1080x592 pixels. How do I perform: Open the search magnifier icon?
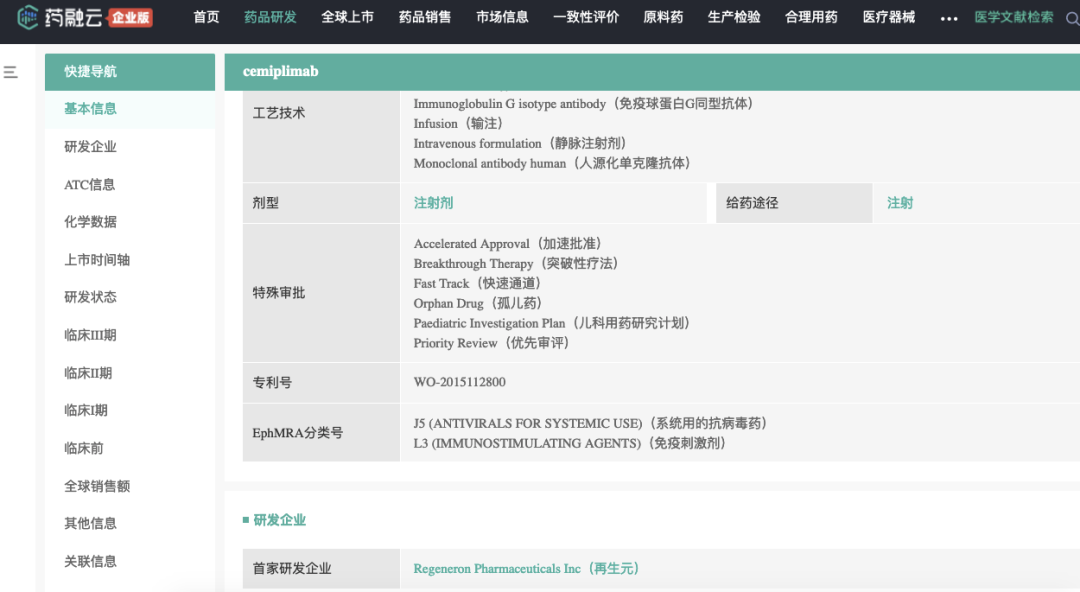(1072, 19)
